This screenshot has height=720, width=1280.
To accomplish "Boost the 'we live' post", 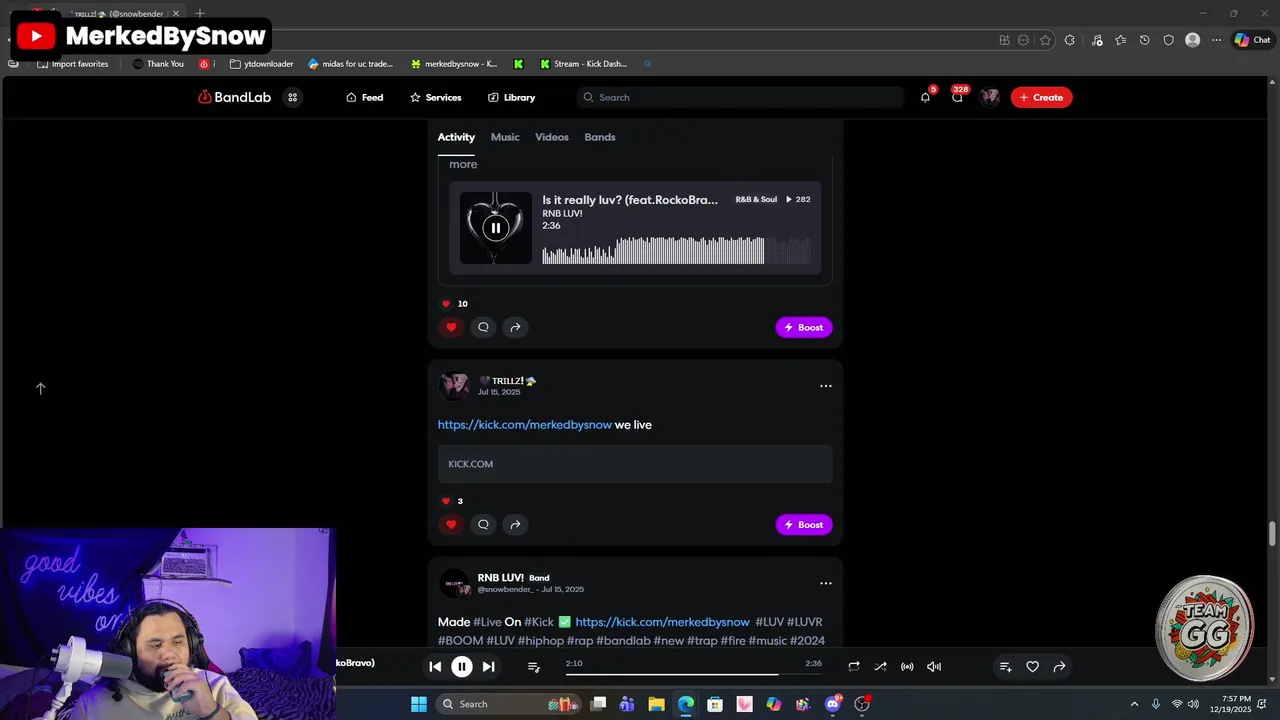I will pos(804,524).
